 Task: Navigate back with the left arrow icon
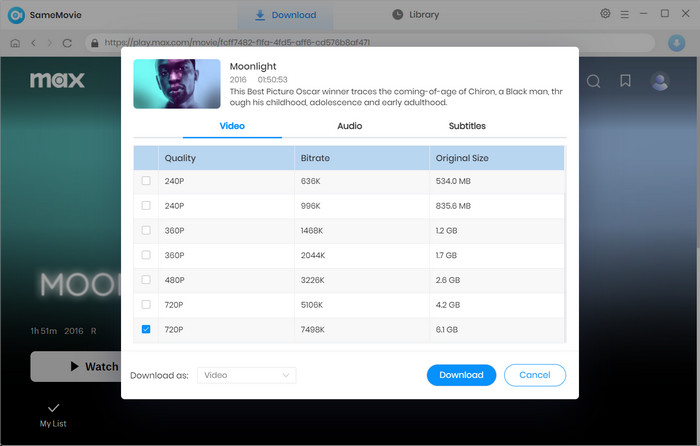[x=33, y=43]
